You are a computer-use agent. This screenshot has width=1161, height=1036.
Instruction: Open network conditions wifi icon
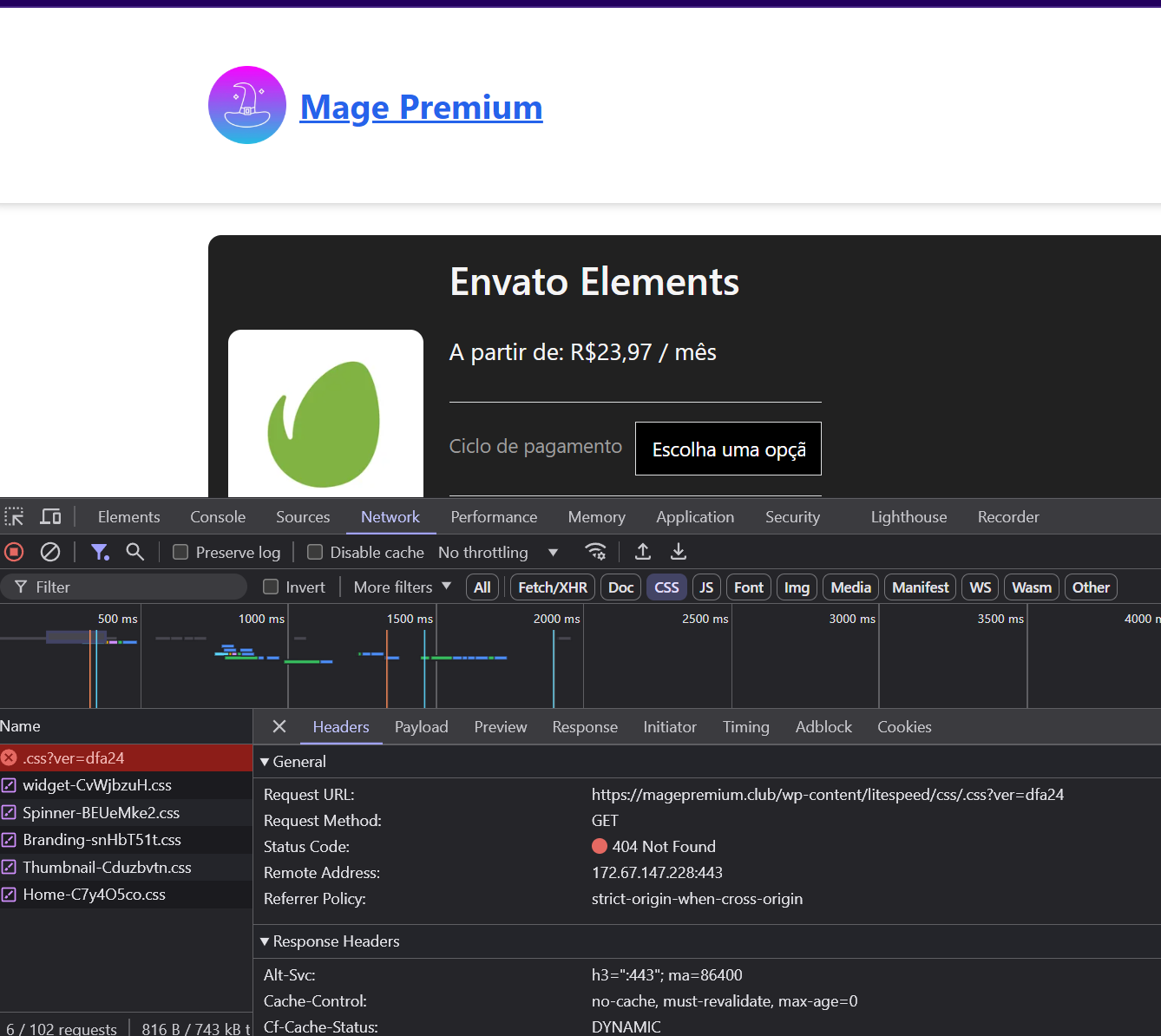(x=596, y=552)
